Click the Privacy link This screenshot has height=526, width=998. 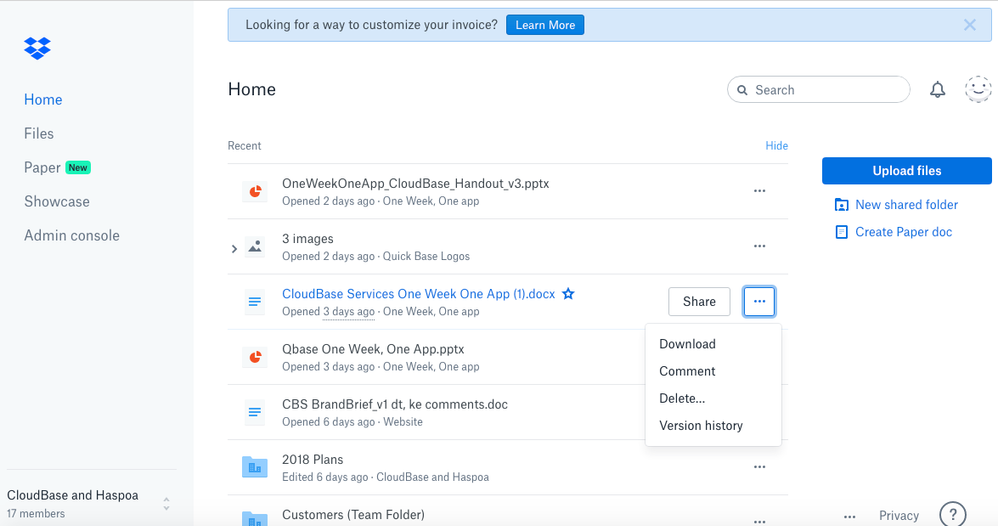[x=899, y=516]
